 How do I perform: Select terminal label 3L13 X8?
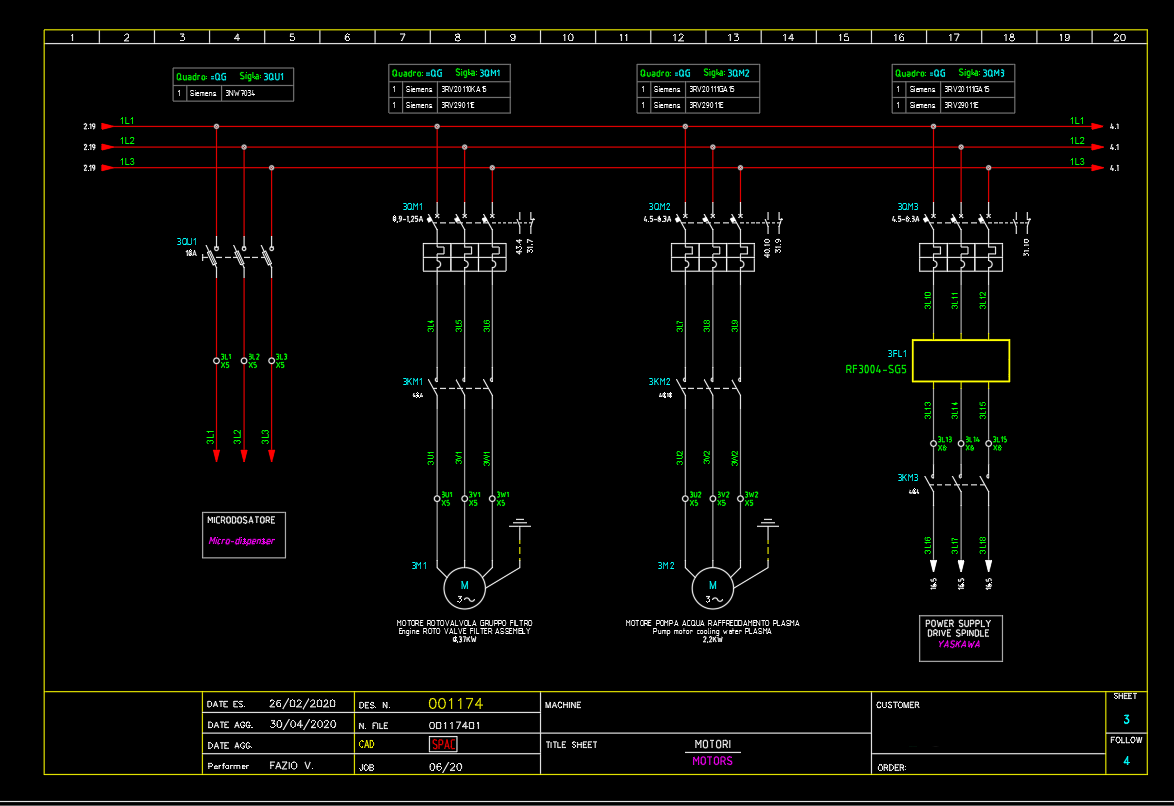pos(945,443)
